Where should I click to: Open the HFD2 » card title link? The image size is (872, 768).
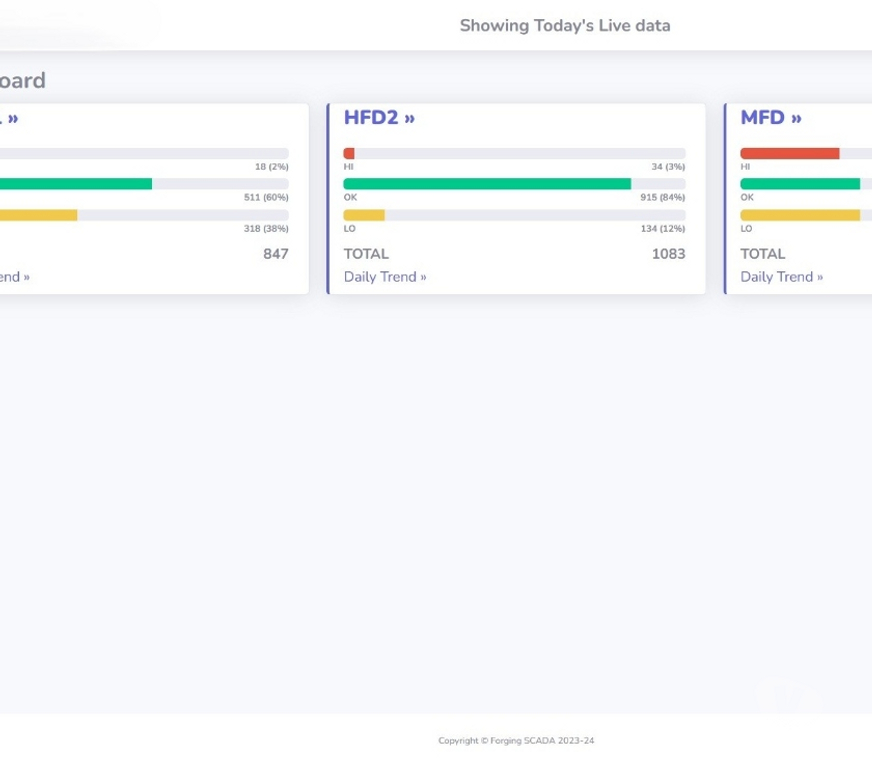(x=379, y=118)
